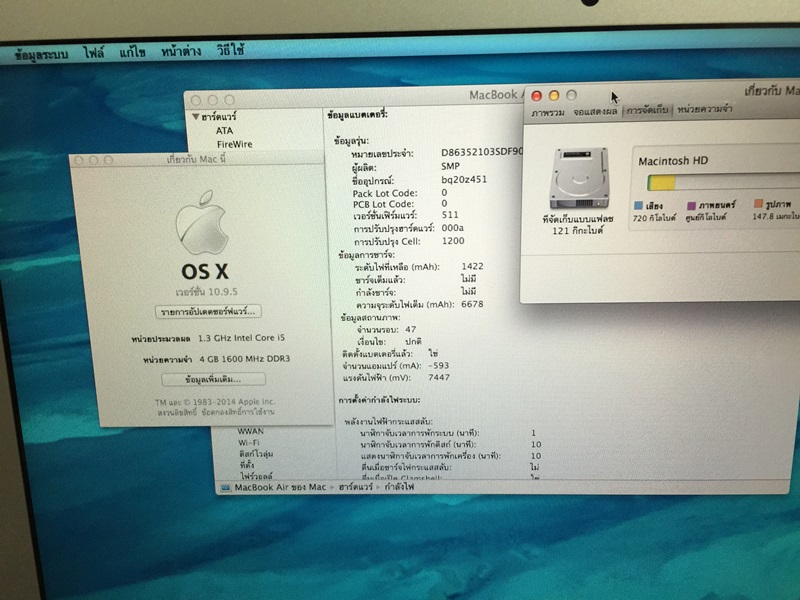
Task: Click the ข้อมูลเพิ่มเติม... button
Action: pos(213,379)
